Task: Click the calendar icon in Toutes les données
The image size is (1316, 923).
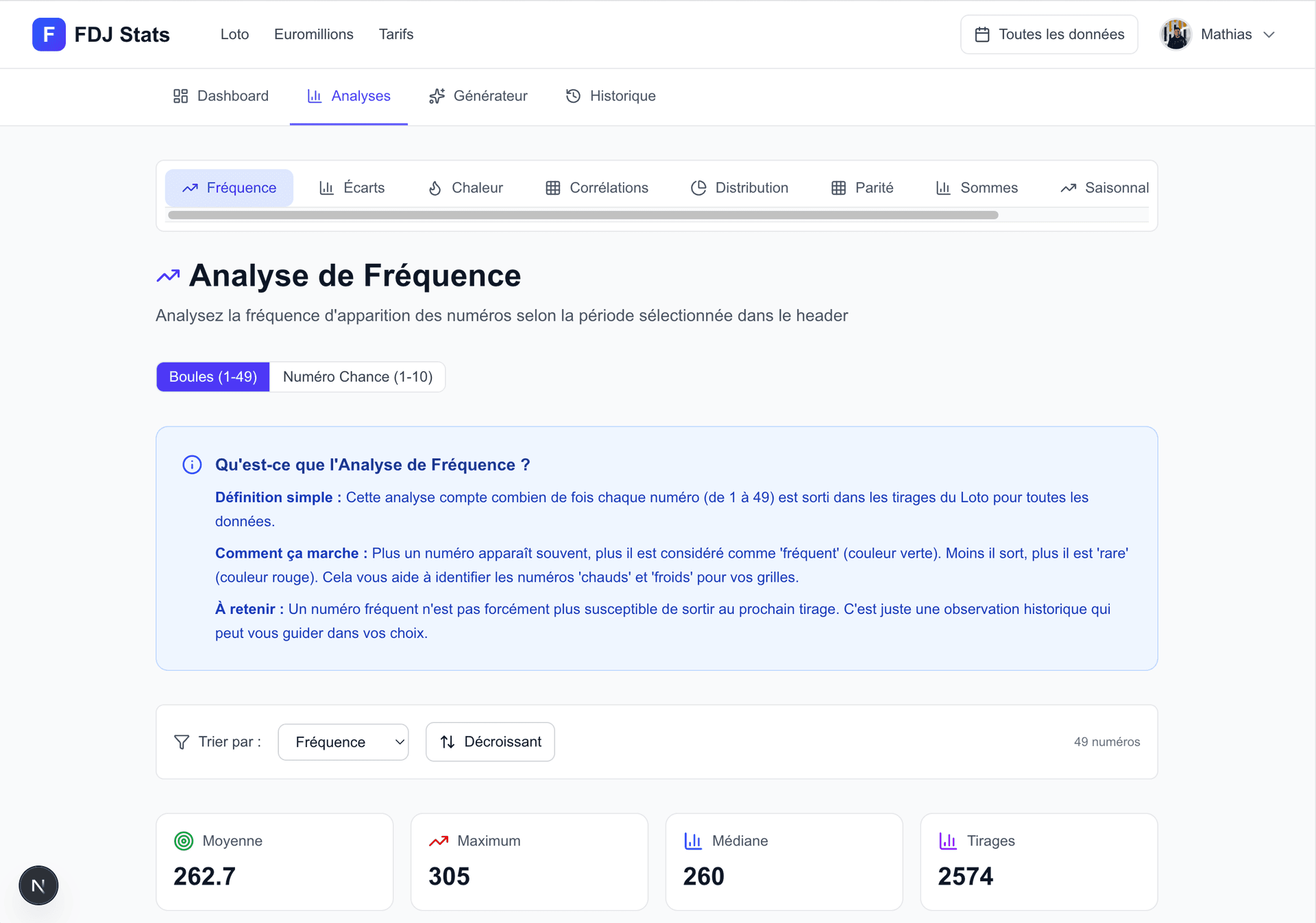Action: [983, 34]
